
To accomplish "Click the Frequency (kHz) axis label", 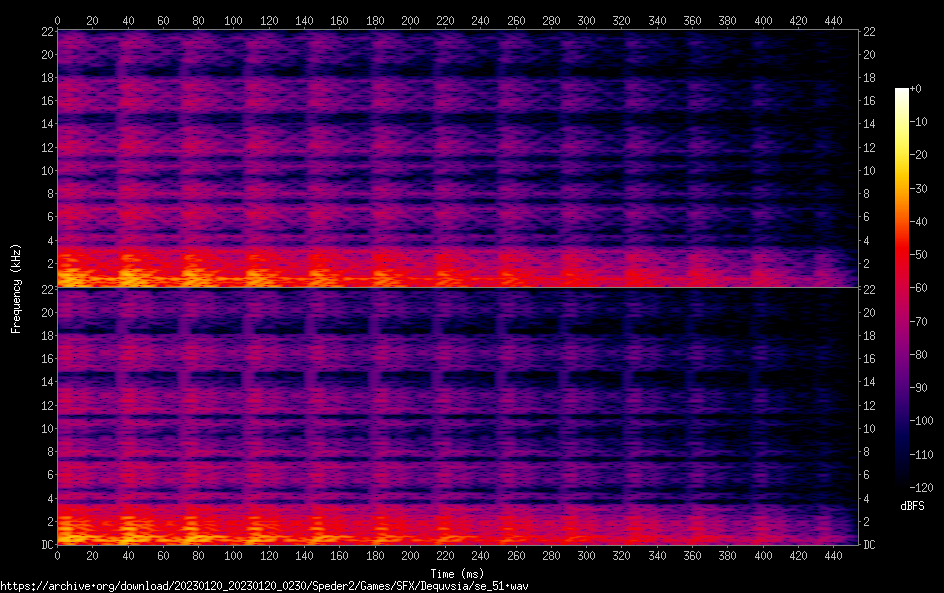I will click(x=16, y=287).
